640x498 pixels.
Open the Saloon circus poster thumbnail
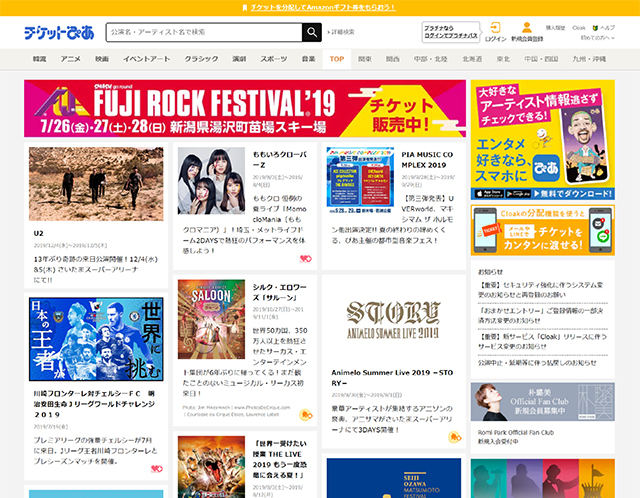[211, 319]
